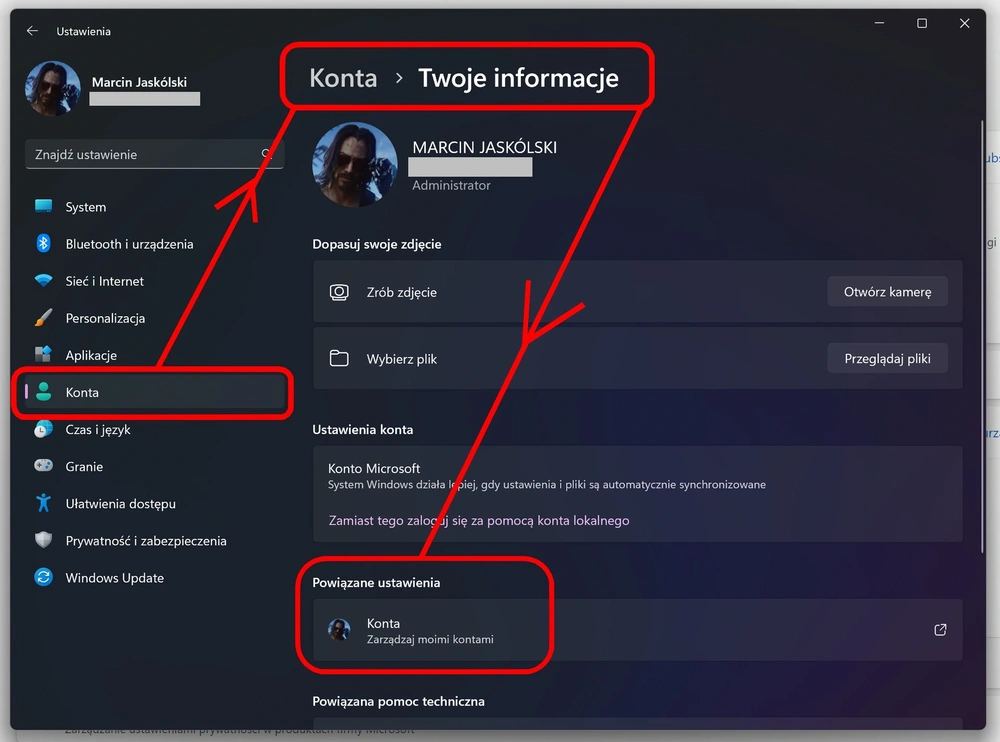Click the folder icon beside Wybierz plik
The width and height of the screenshot is (1000, 742).
pyautogui.click(x=339, y=359)
